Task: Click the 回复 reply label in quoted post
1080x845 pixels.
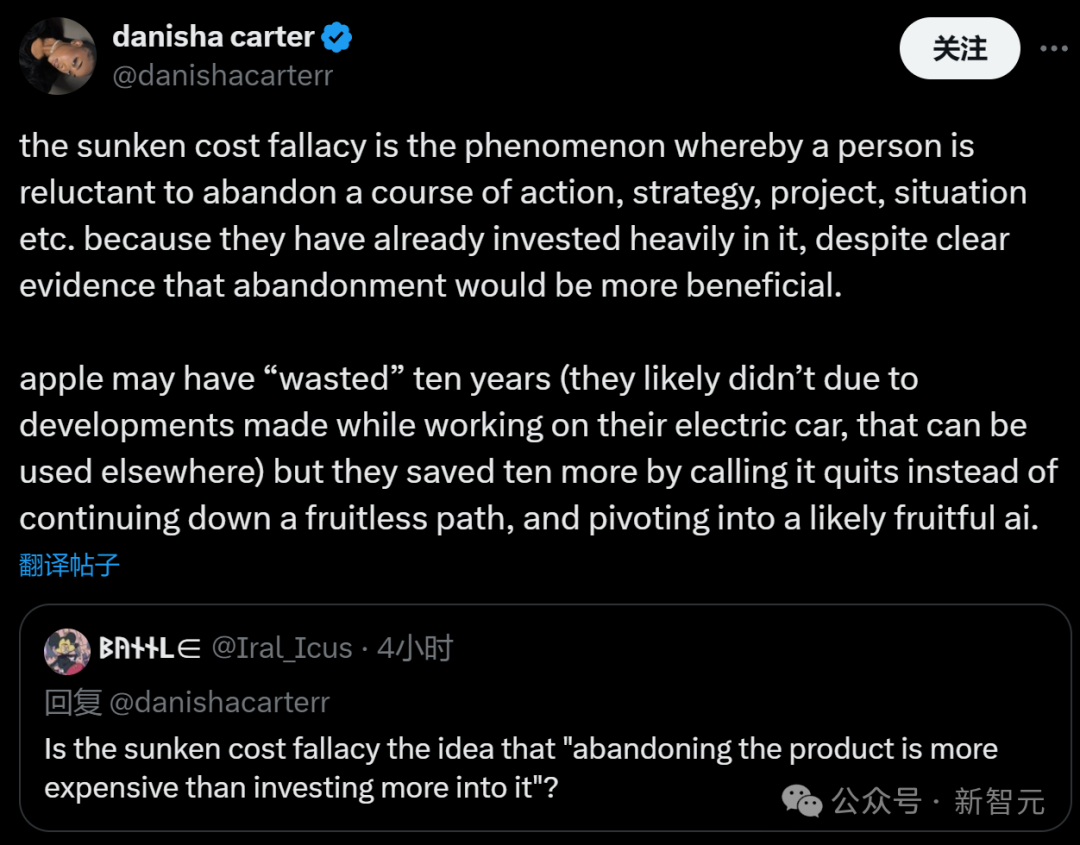Action: click(73, 702)
